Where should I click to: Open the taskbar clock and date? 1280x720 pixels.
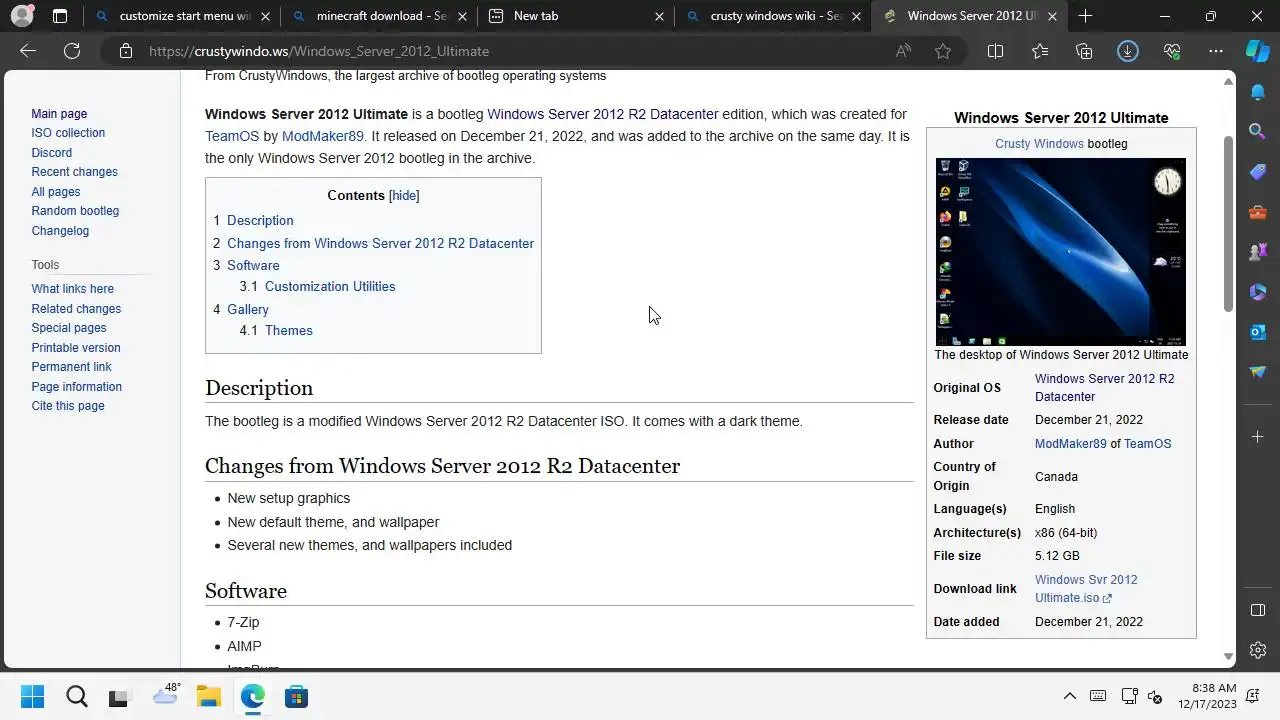click(x=1207, y=696)
